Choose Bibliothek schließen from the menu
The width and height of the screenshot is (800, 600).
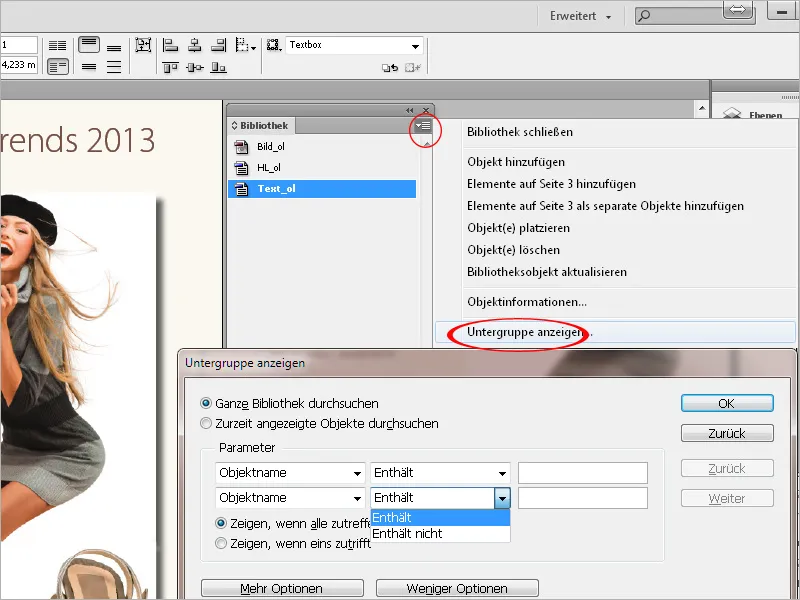click(520, 132)
